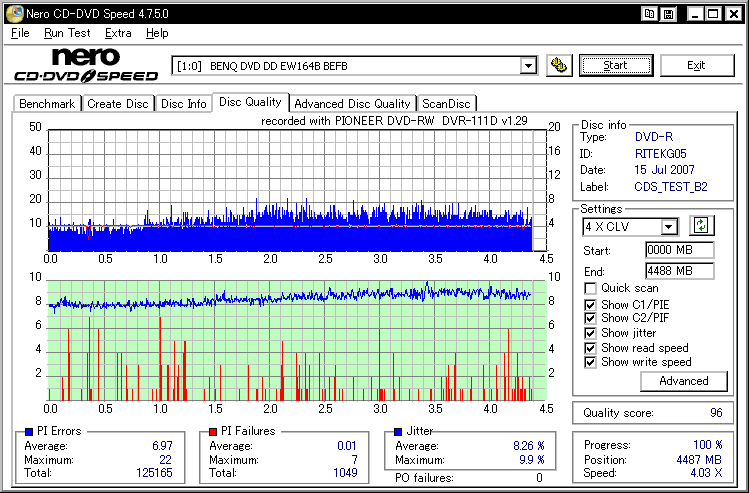Click the blue Jitter legend square
The image size is (749, 493).
coord(398,432)
